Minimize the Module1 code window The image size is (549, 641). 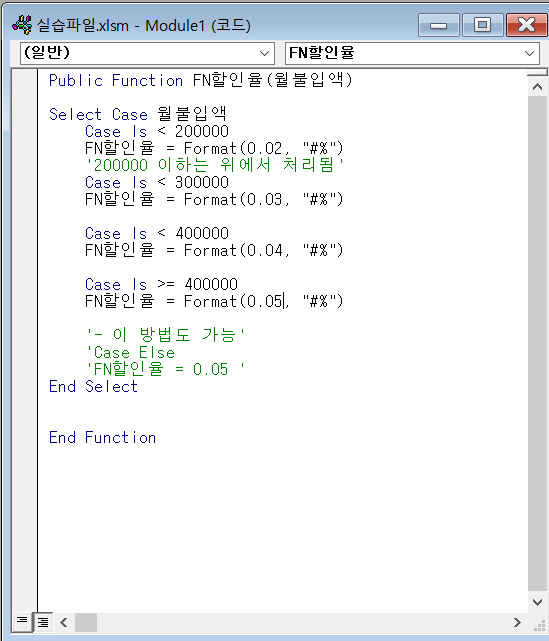[439, 25]
